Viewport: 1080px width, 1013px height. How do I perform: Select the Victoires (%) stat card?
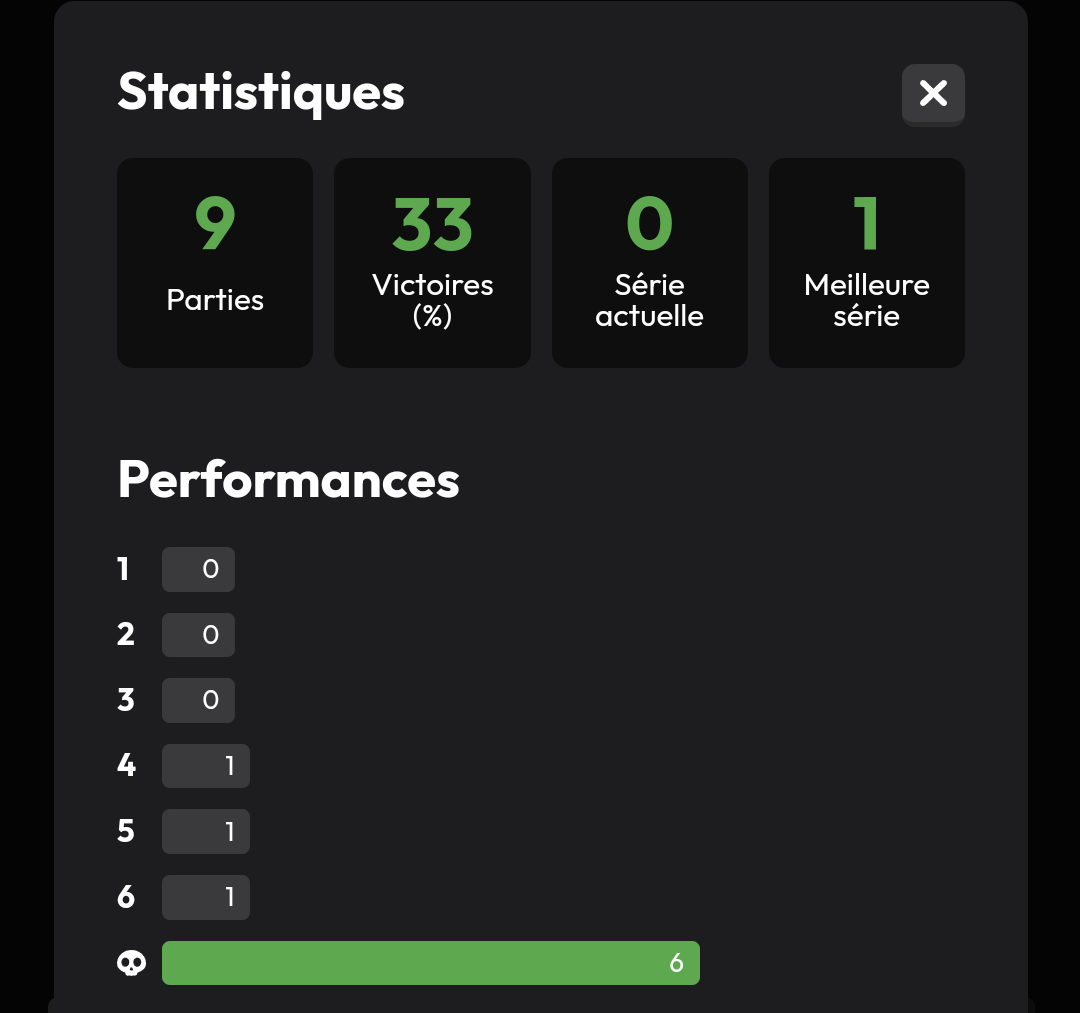click(x=432, y=262)
